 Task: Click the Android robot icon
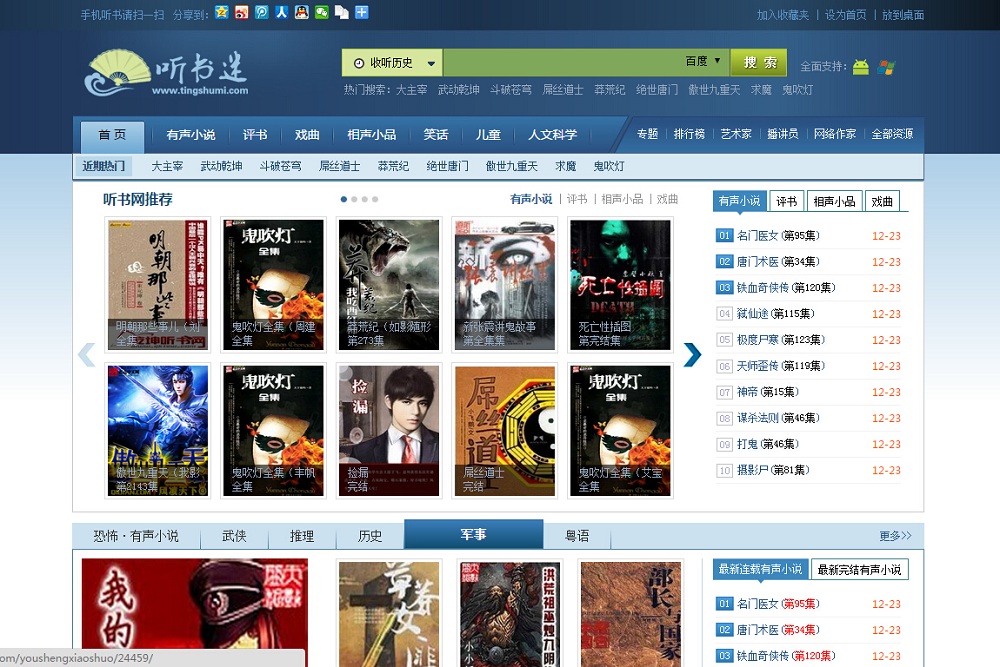(861, 66)
